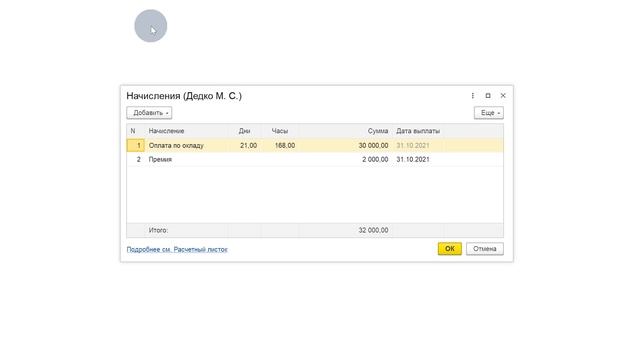
Task: Click the Дата выплаты column header
Action: tap(418, 131)
